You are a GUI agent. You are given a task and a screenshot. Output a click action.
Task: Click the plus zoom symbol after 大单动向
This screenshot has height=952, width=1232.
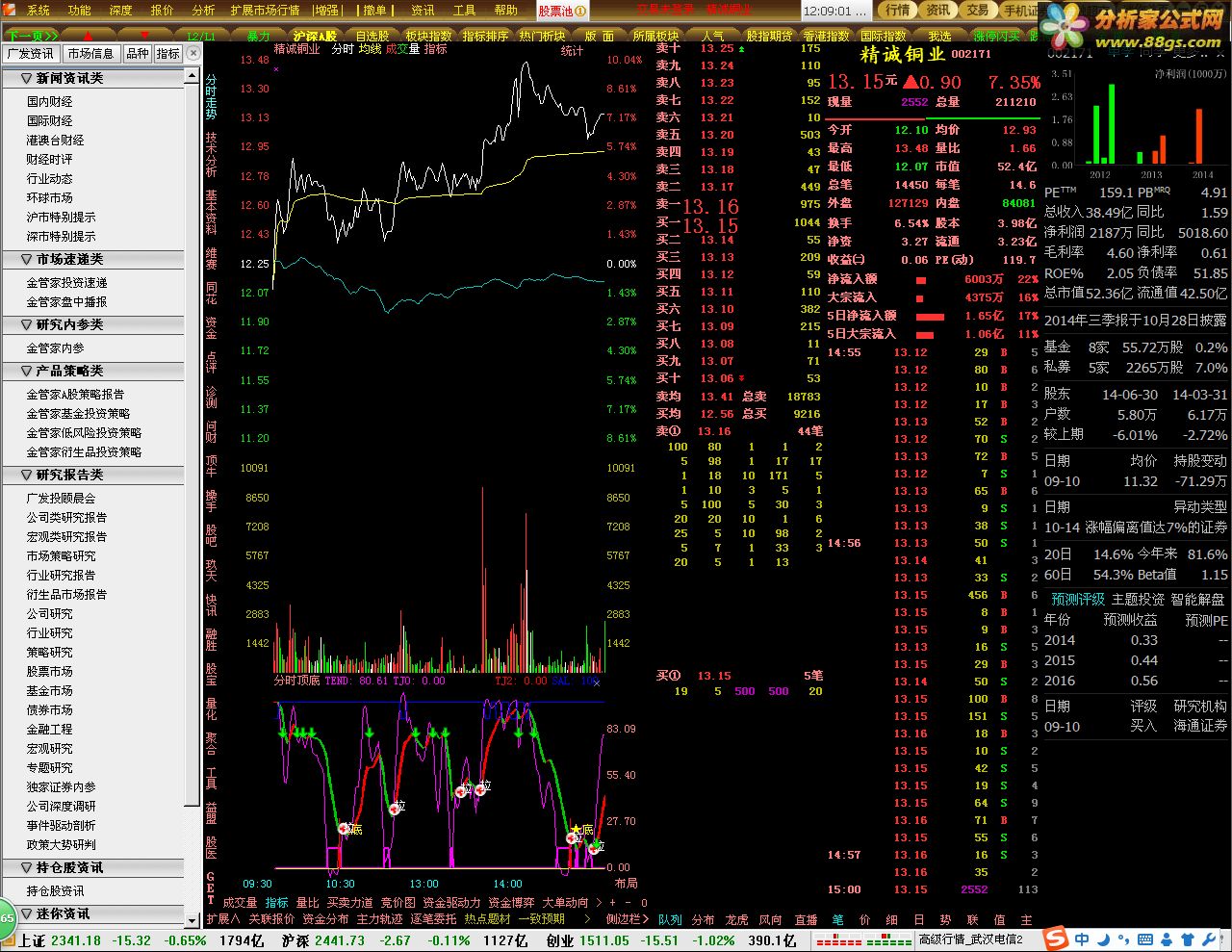click(x=611, y=903)
